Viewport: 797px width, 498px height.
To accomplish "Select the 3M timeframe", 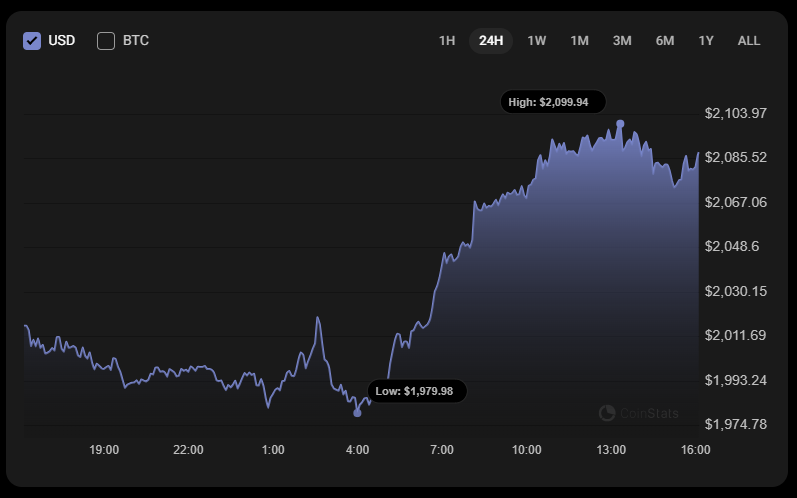I will [x=622, y=41].
